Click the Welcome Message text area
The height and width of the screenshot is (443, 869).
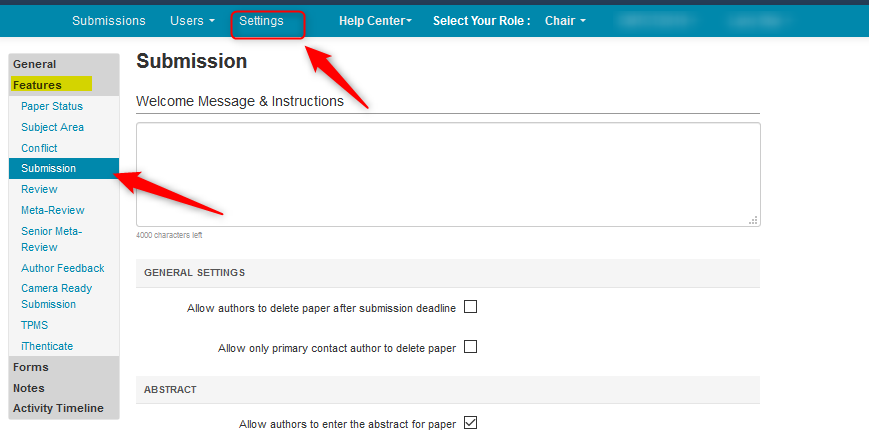click(x=447, y=174)
